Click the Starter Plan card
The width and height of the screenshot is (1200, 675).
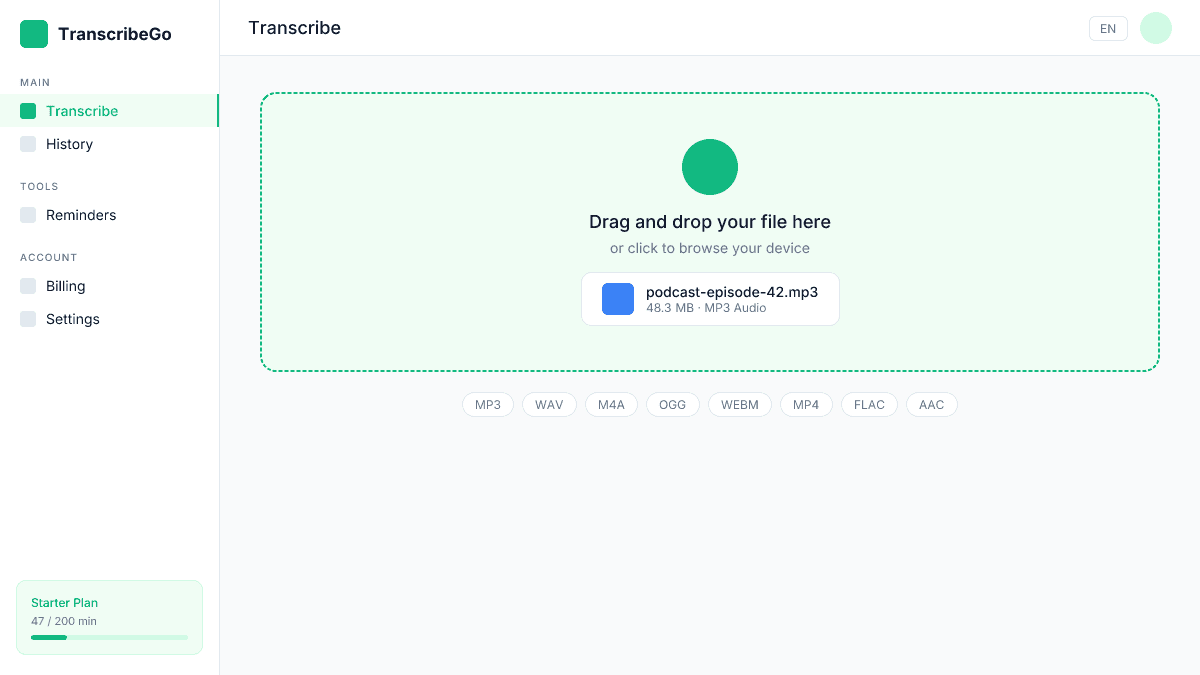pos(109,617)
